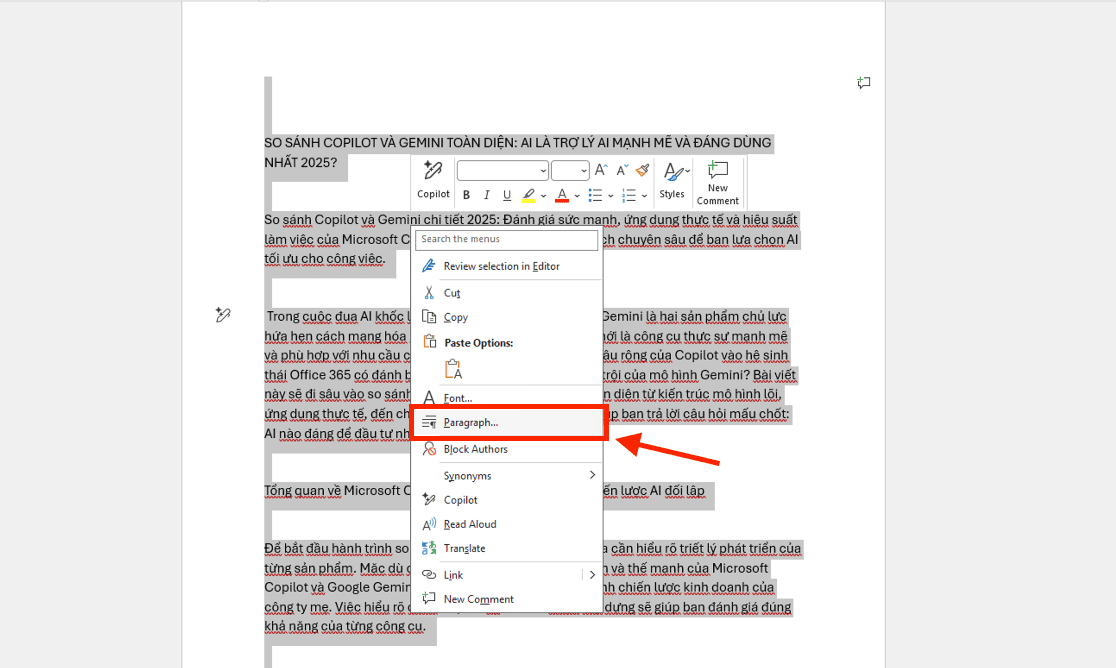Viewport: 1116px width, 668px height.
Task: Click the Grow Font icon
Action: tap(601, 169)
